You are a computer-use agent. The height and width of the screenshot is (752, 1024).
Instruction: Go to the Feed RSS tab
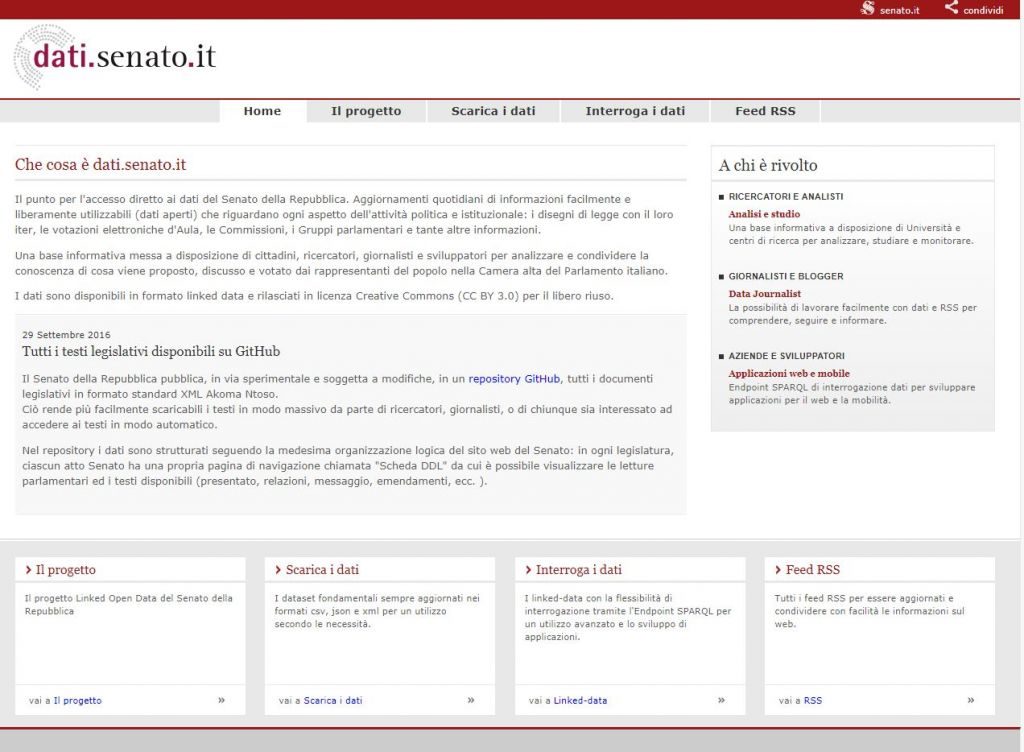click(x=765, y=111)
